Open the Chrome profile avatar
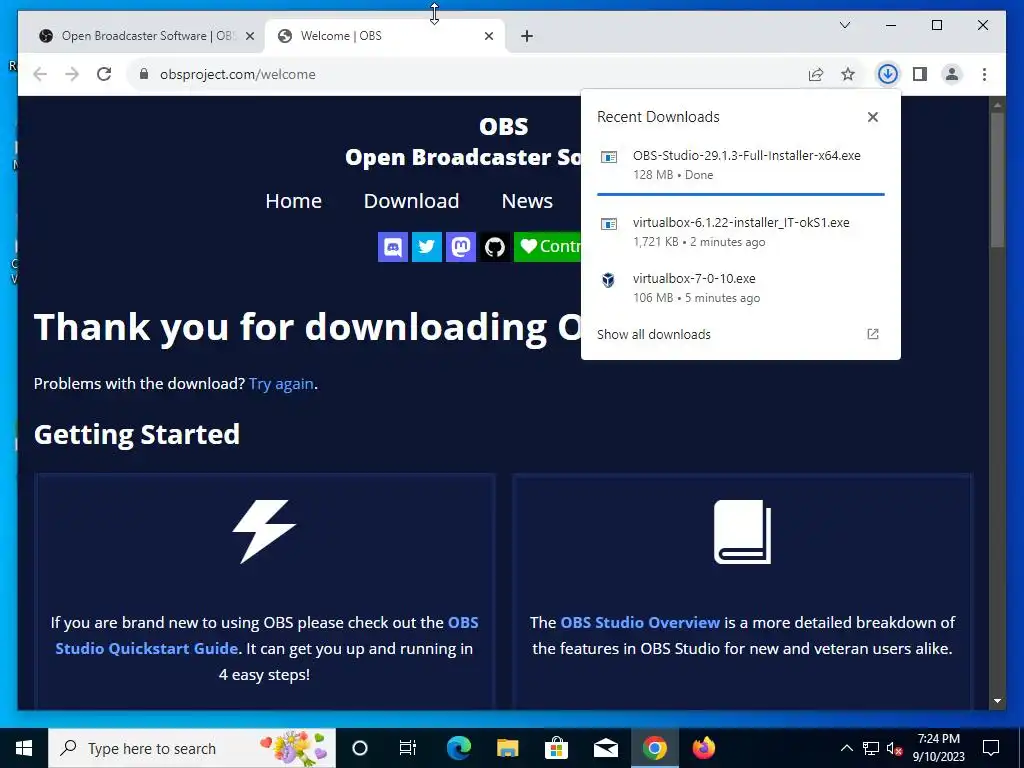1024x768 pixels. click(952, 74)
